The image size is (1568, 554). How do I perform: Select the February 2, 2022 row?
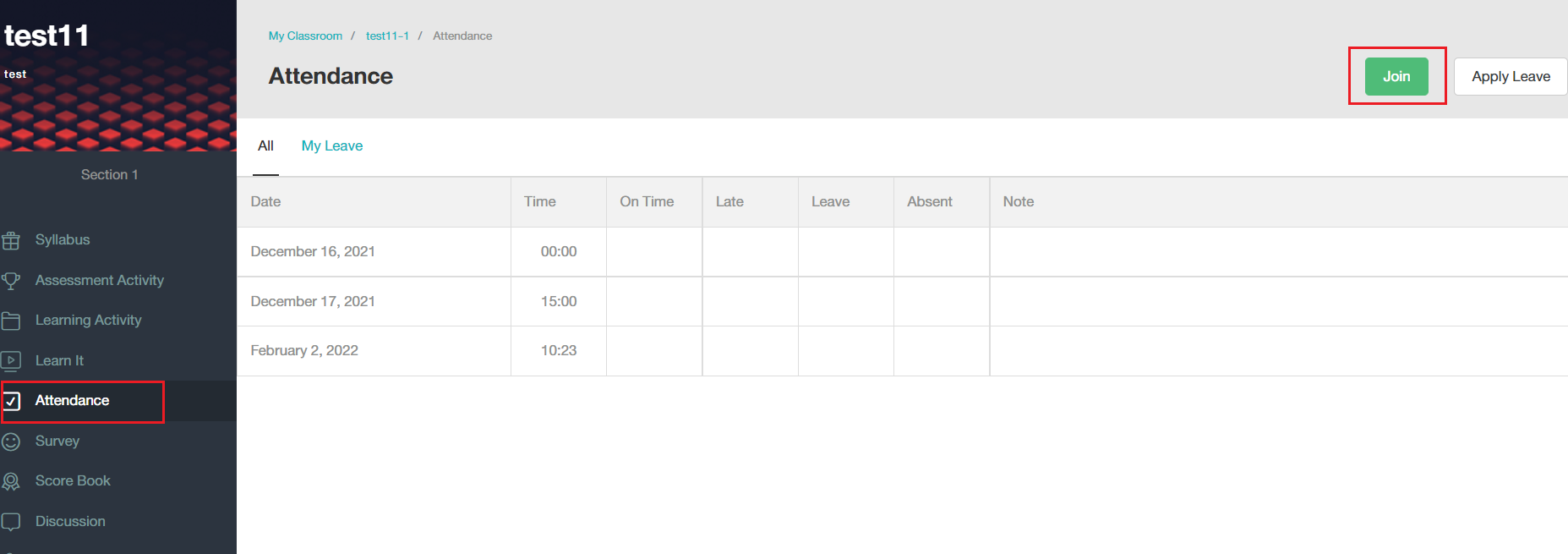tap(902, 350)
